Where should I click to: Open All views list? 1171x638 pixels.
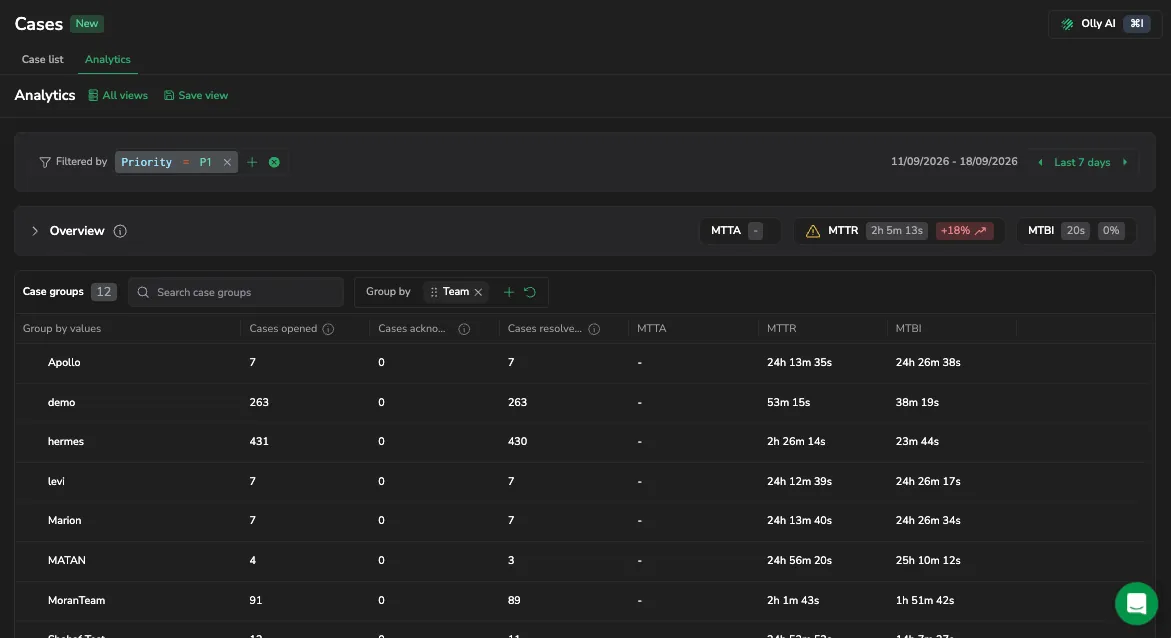[118, 96]
